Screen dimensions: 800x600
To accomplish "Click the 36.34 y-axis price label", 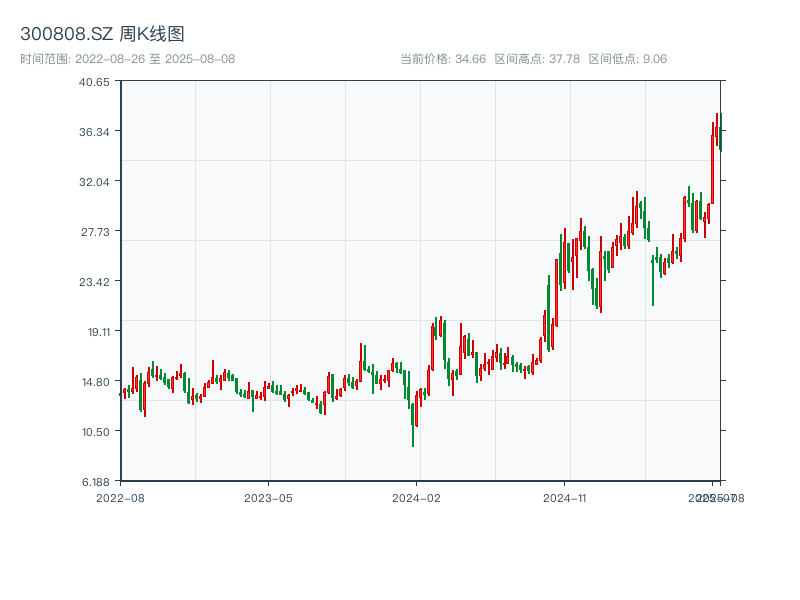I will 94,132.
